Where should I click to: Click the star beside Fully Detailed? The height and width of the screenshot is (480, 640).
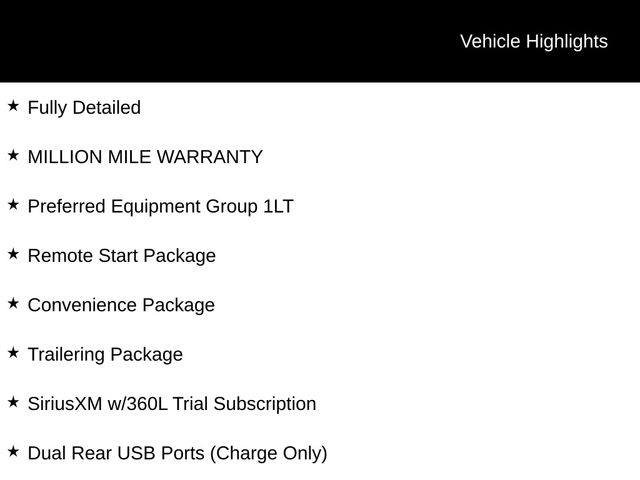pos(13,105)
